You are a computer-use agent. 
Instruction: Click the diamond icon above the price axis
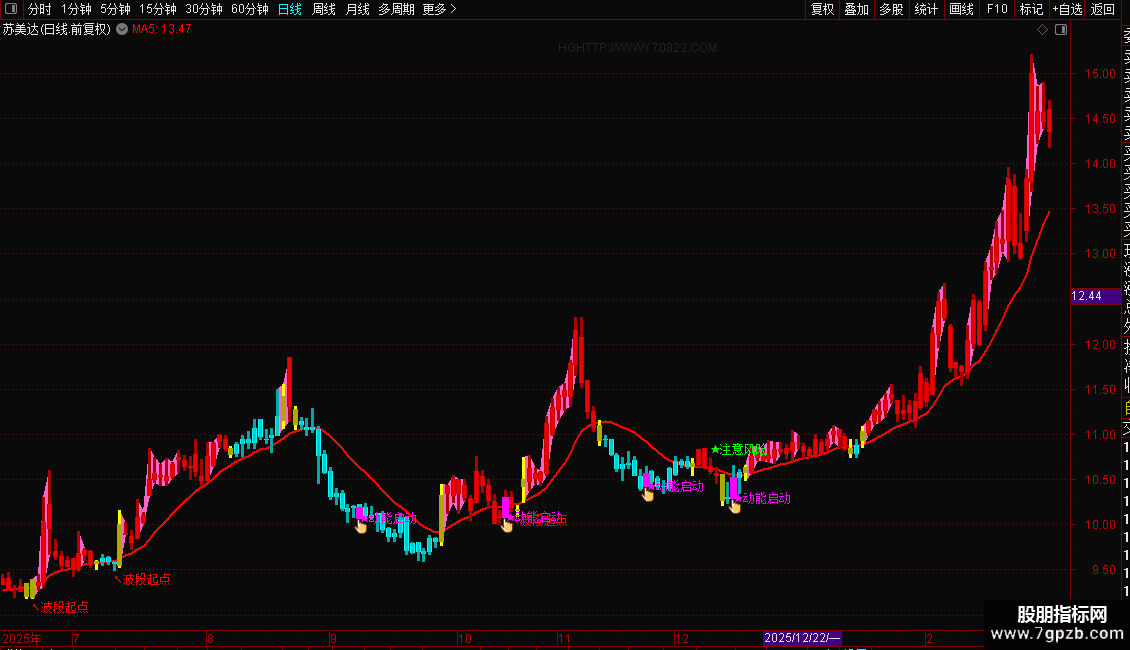(1042, 29)
